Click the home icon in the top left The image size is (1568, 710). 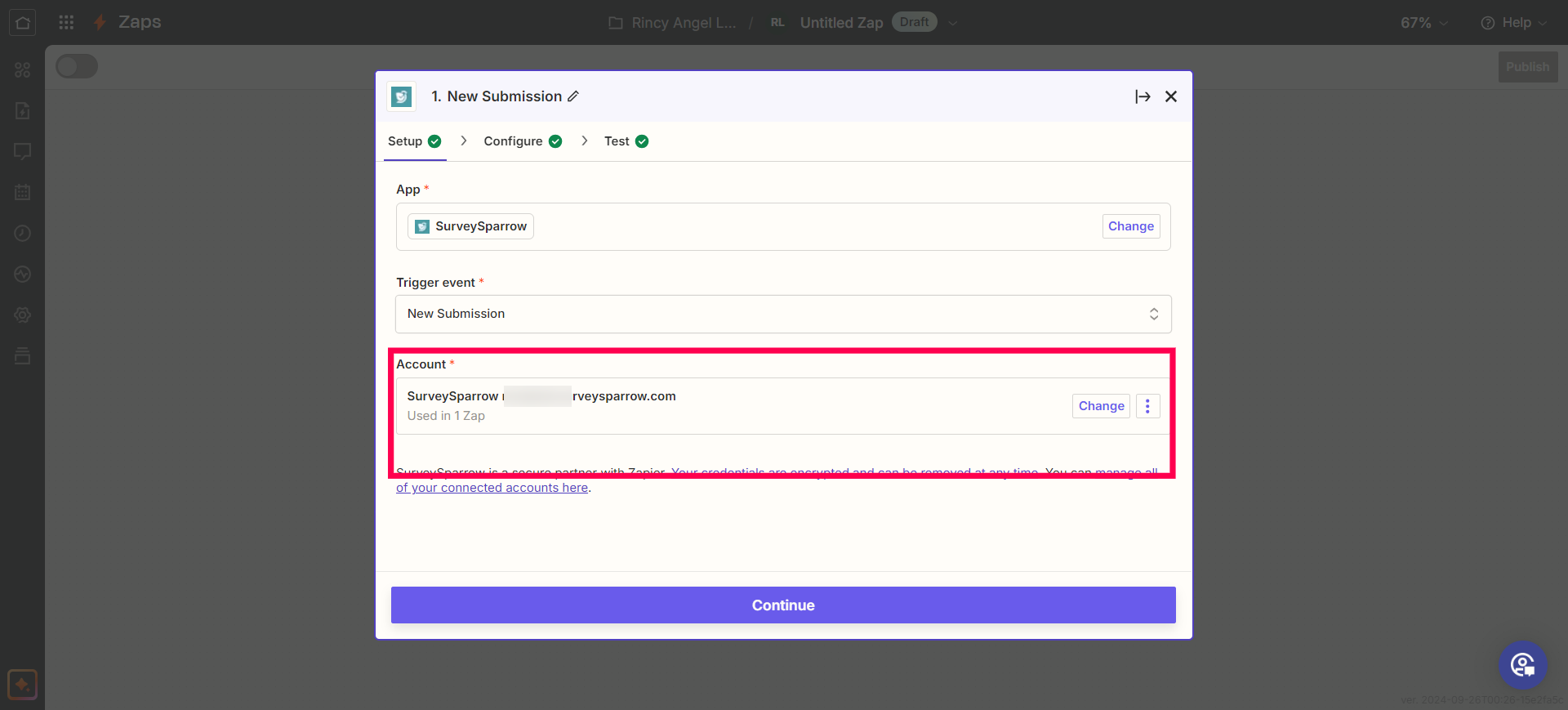pyautogui.click(x=23, y=22)
